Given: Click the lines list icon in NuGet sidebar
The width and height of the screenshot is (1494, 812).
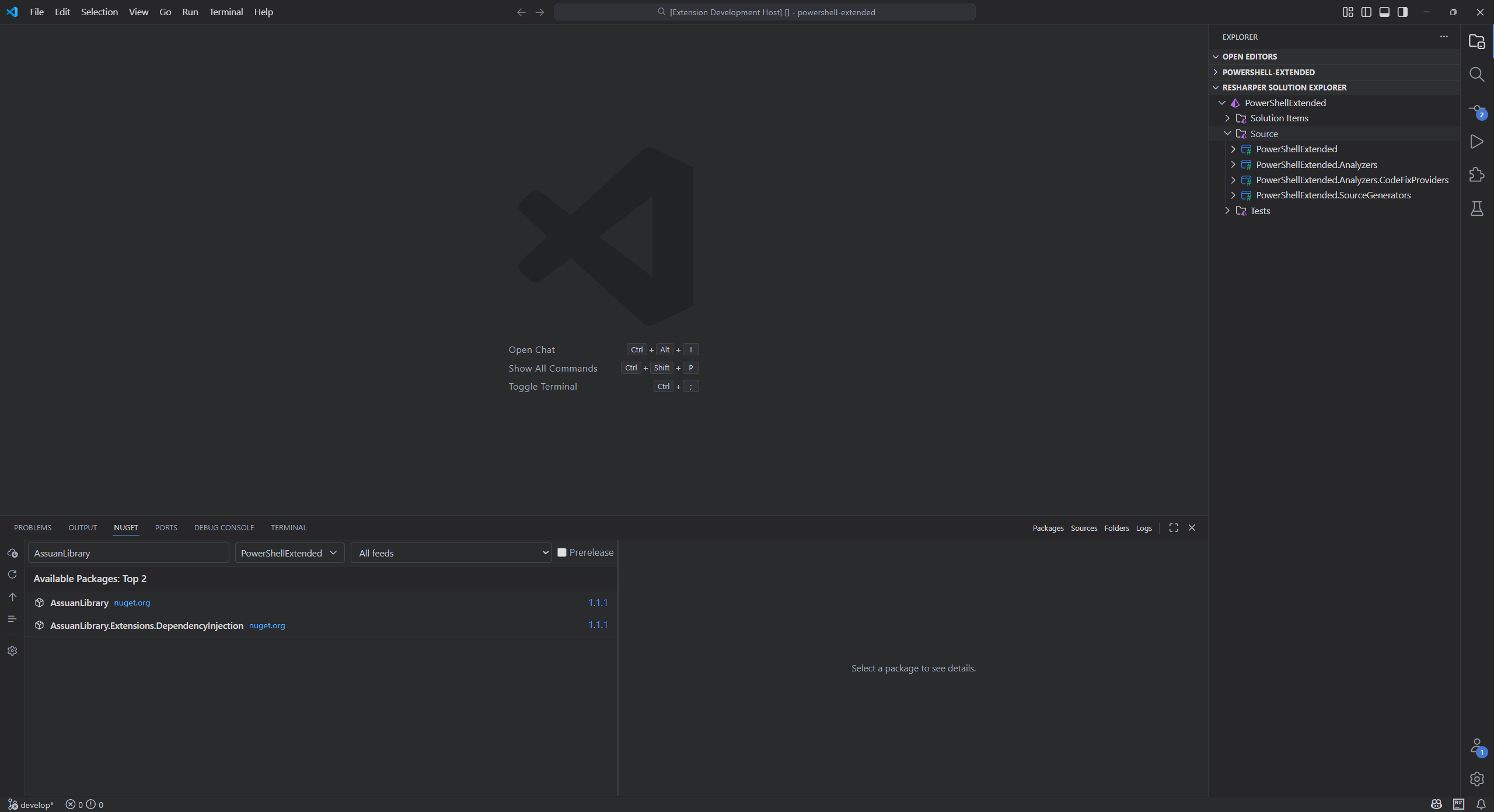Looking at the screenshot, I should 12,619.
